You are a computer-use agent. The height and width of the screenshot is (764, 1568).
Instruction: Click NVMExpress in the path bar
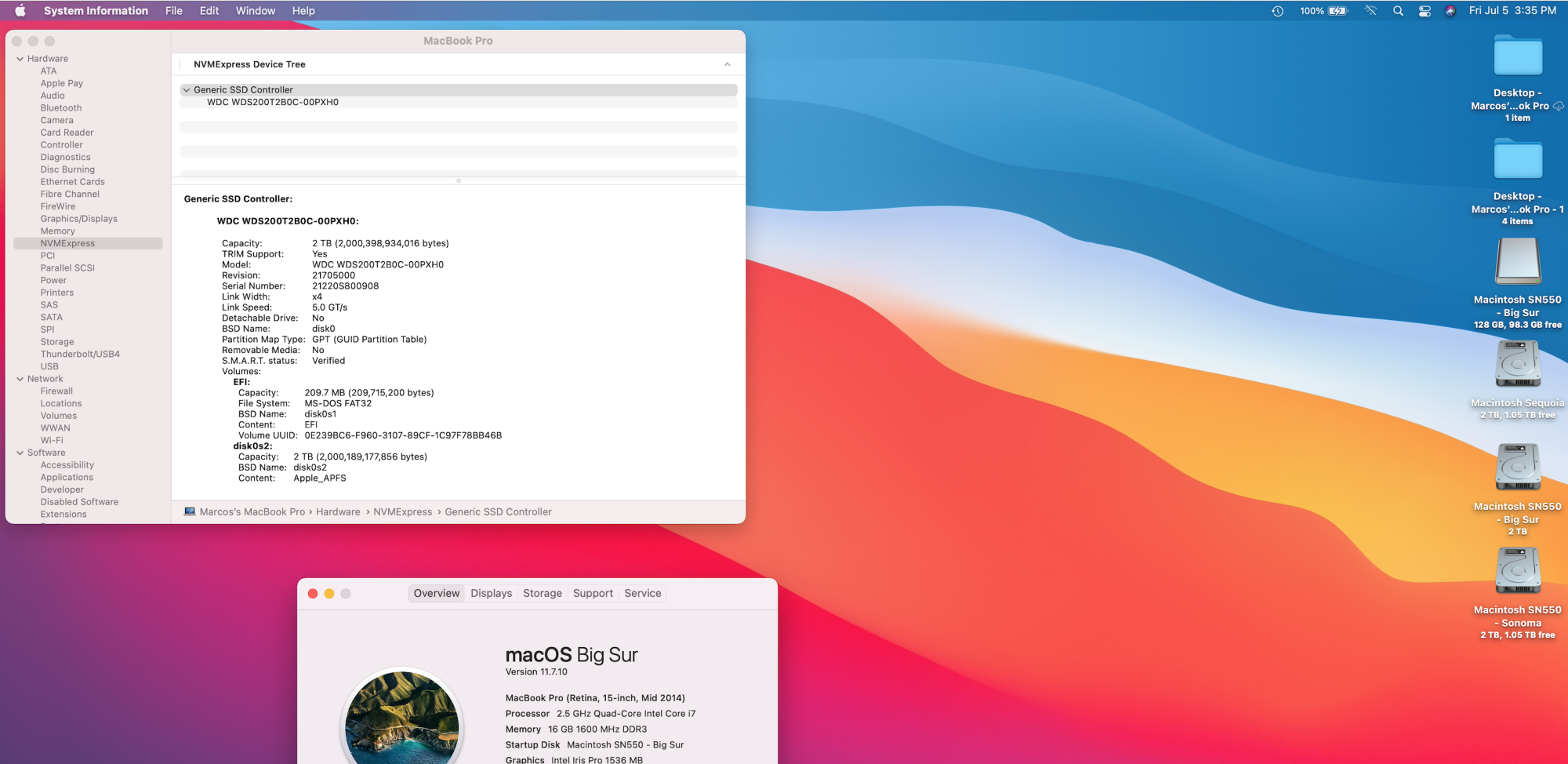click(x=402, y=511)
